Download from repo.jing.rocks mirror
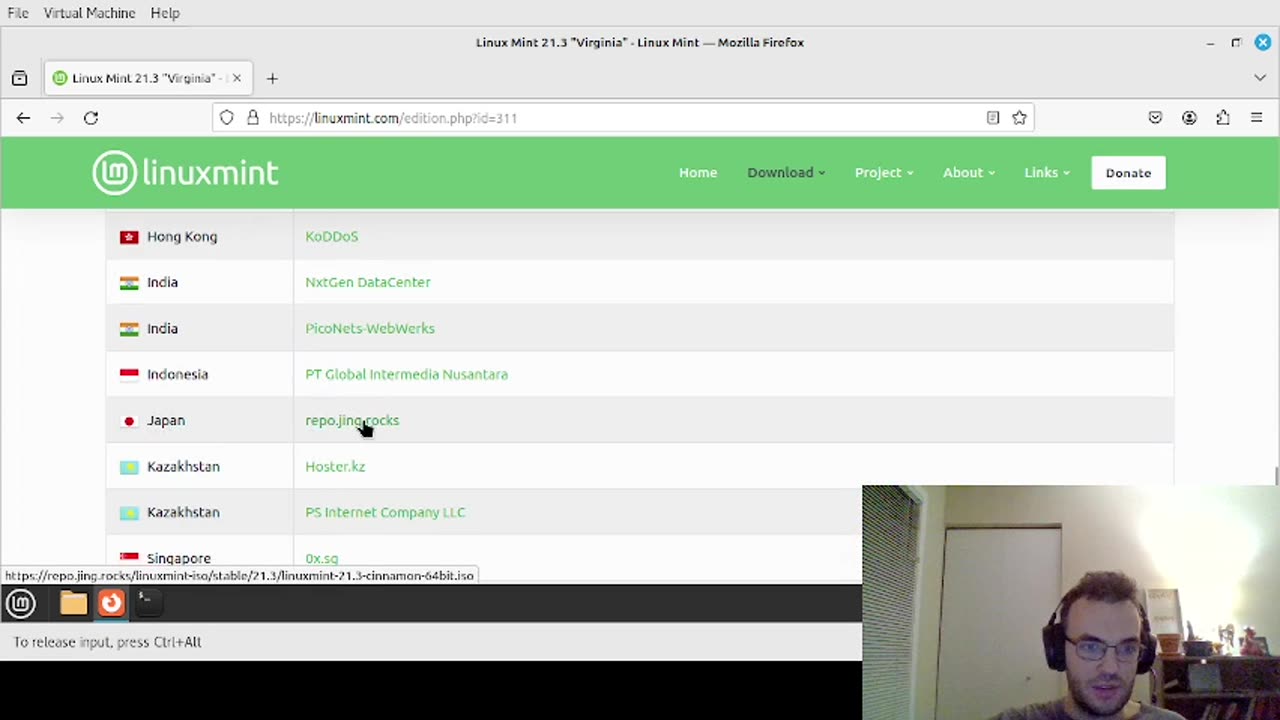 pyautogui.click(x=352, y=420)
